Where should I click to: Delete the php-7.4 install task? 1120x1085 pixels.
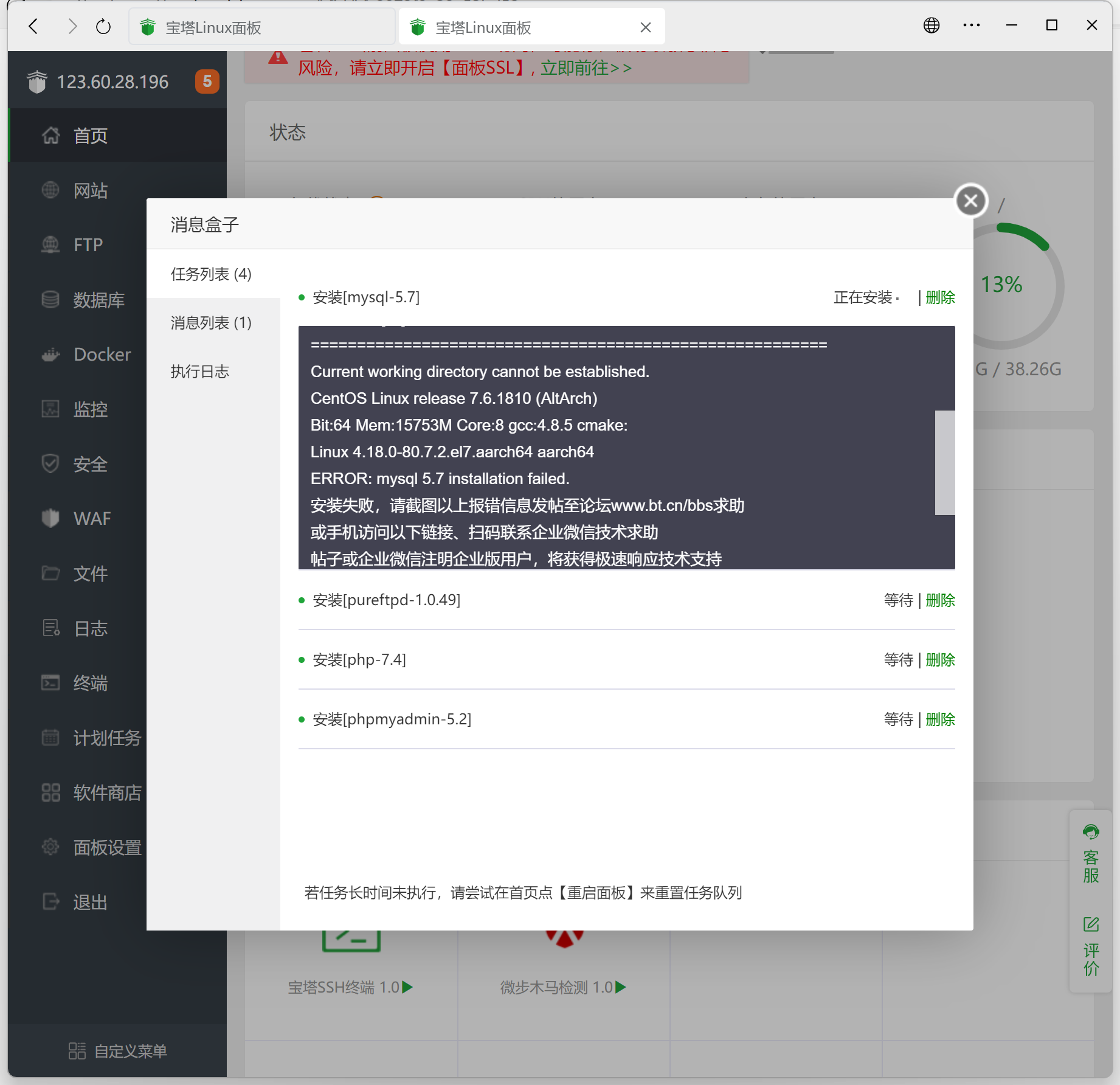(940, 660)
